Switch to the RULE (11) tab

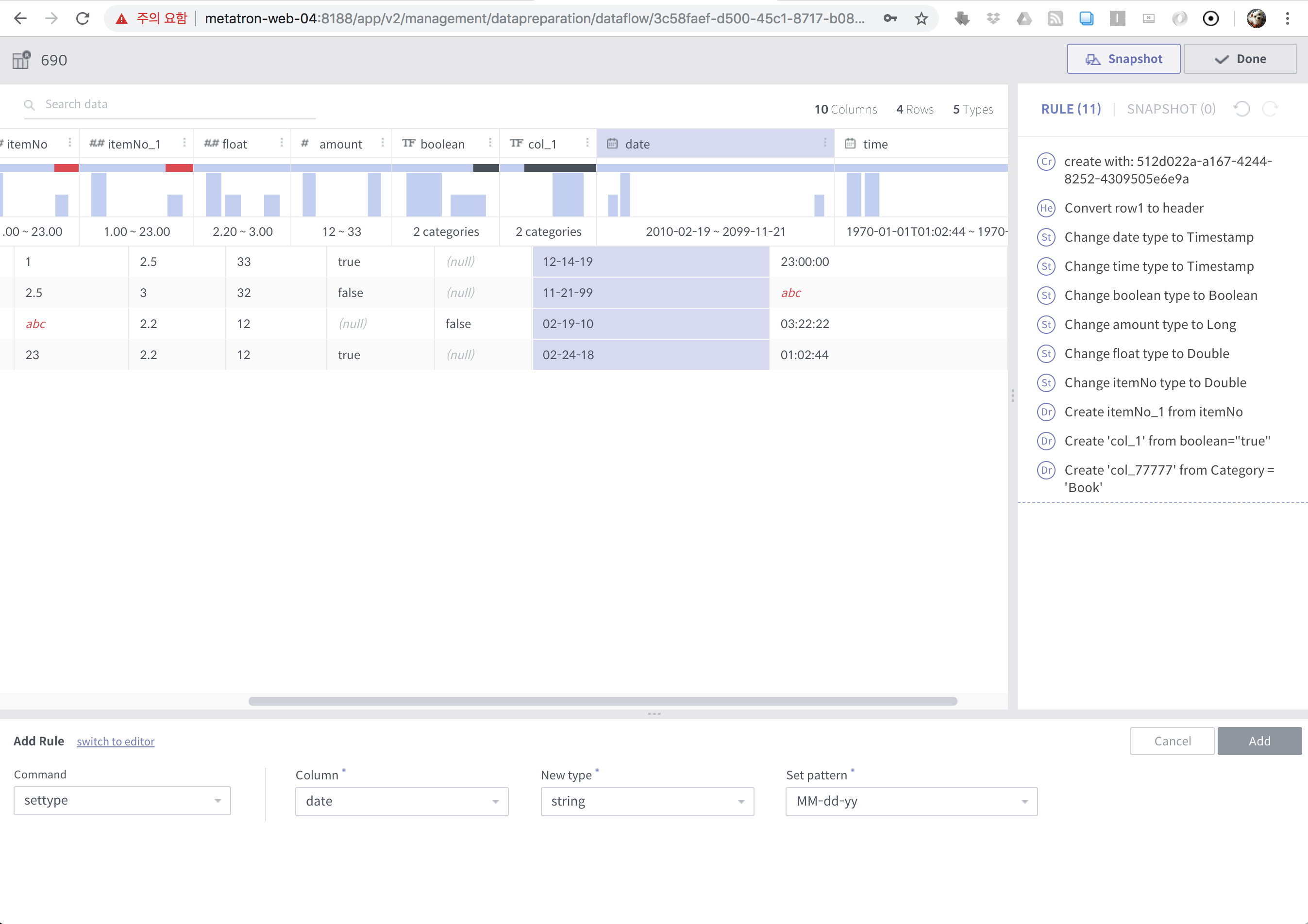click(x=1071, y=109)
